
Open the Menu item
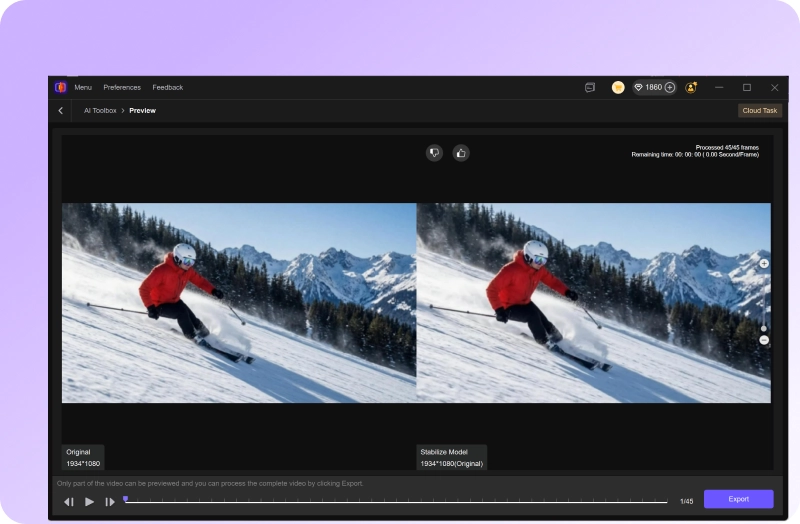pos(83,87)
